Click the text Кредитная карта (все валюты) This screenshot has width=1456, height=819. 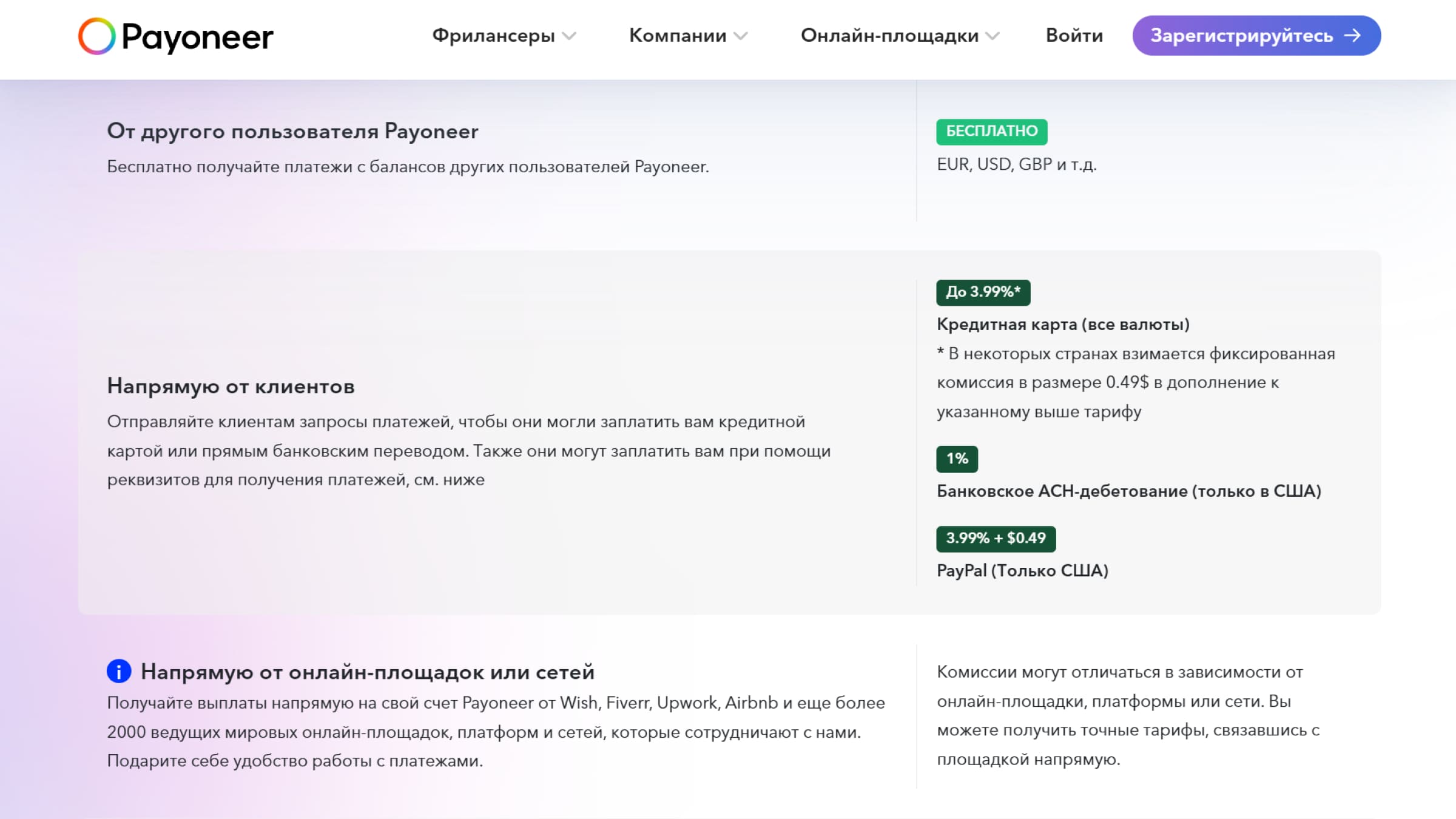click(x=1063, y=324)
